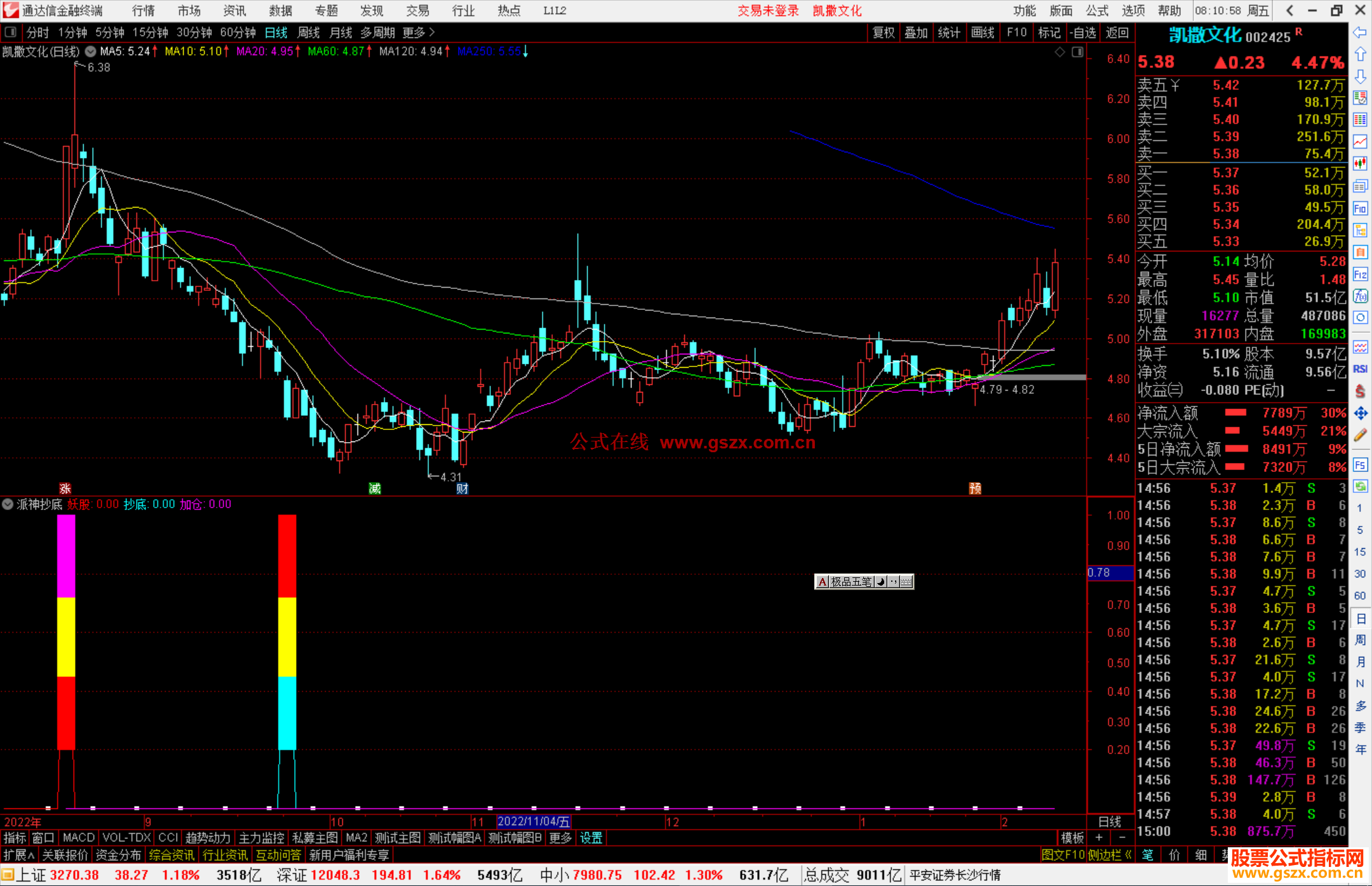
Task: Toggle the left panel layout button
Action: pos(11,32)
